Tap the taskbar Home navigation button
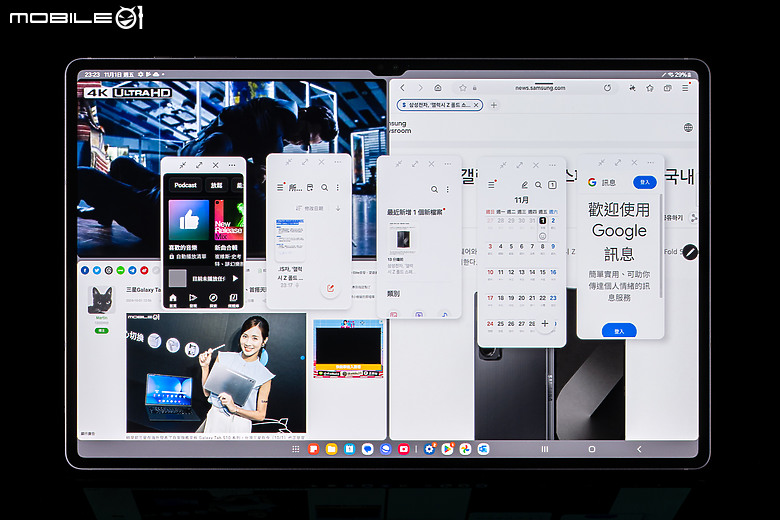 [592, 449]
